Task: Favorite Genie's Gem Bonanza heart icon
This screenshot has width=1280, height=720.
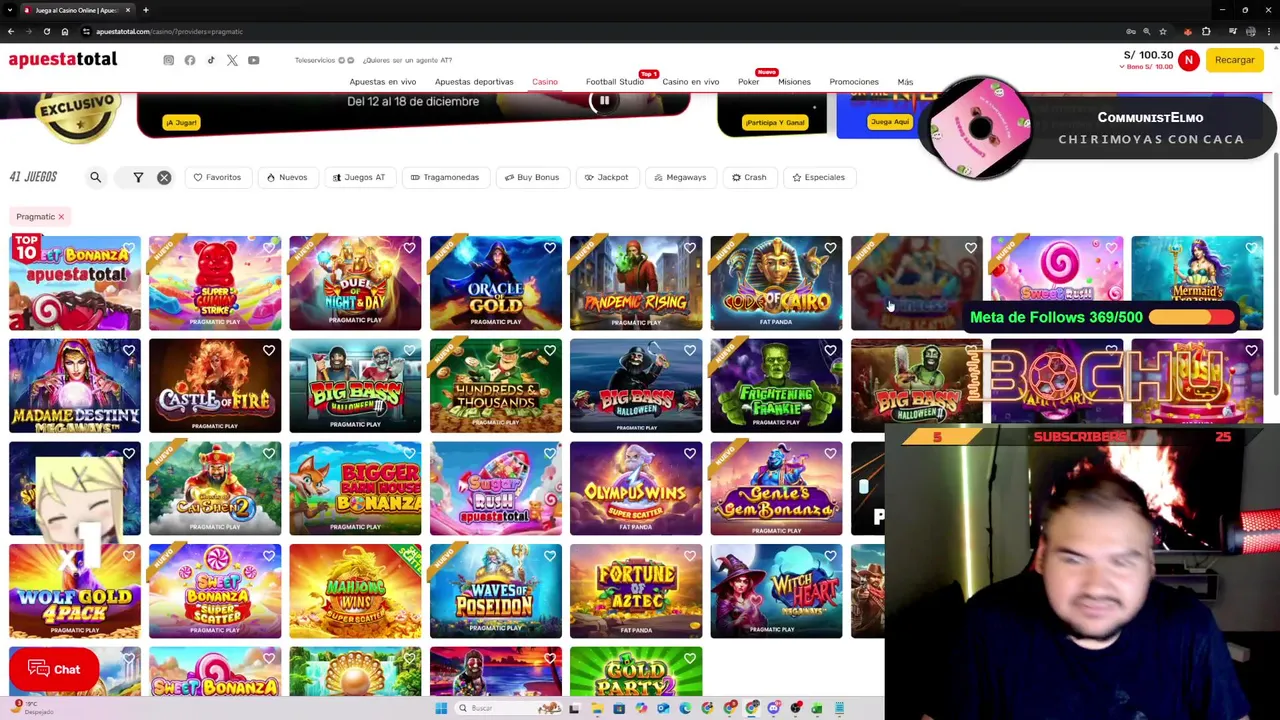Action: tap(830, 454)
